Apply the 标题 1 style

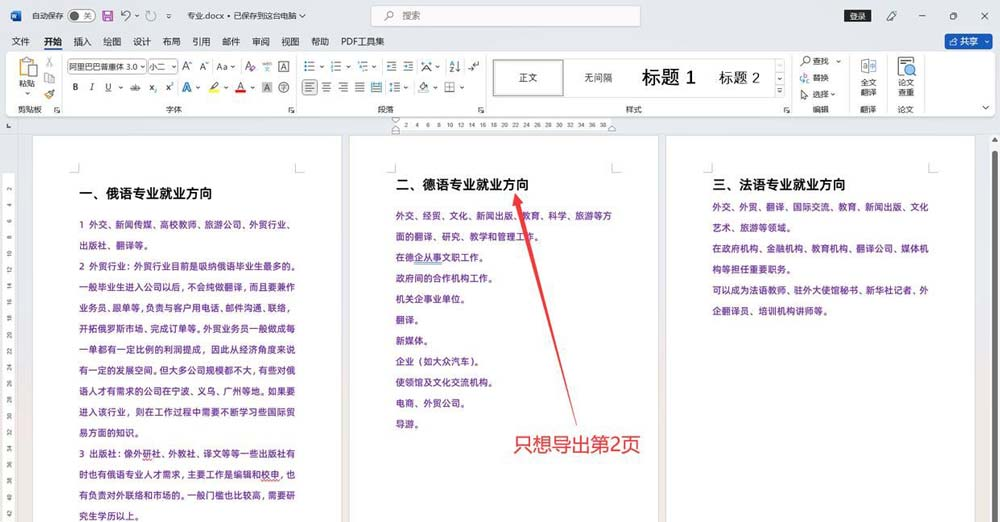coord(668,78)
